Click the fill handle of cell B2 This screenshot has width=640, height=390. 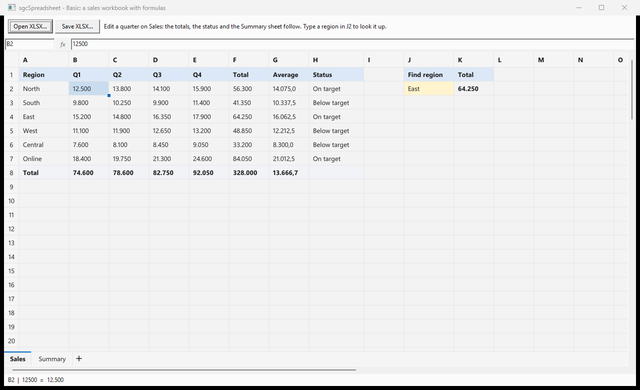coord(109,95)
